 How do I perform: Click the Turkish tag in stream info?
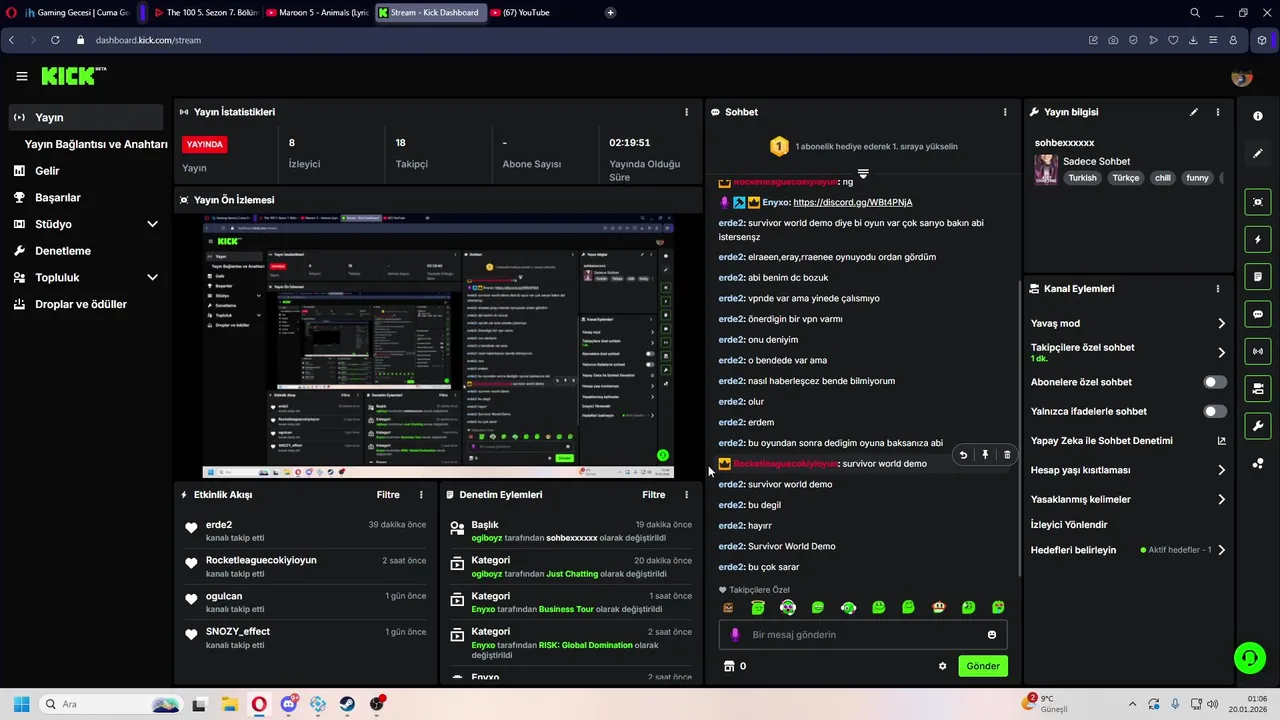tap(1082, 178)
